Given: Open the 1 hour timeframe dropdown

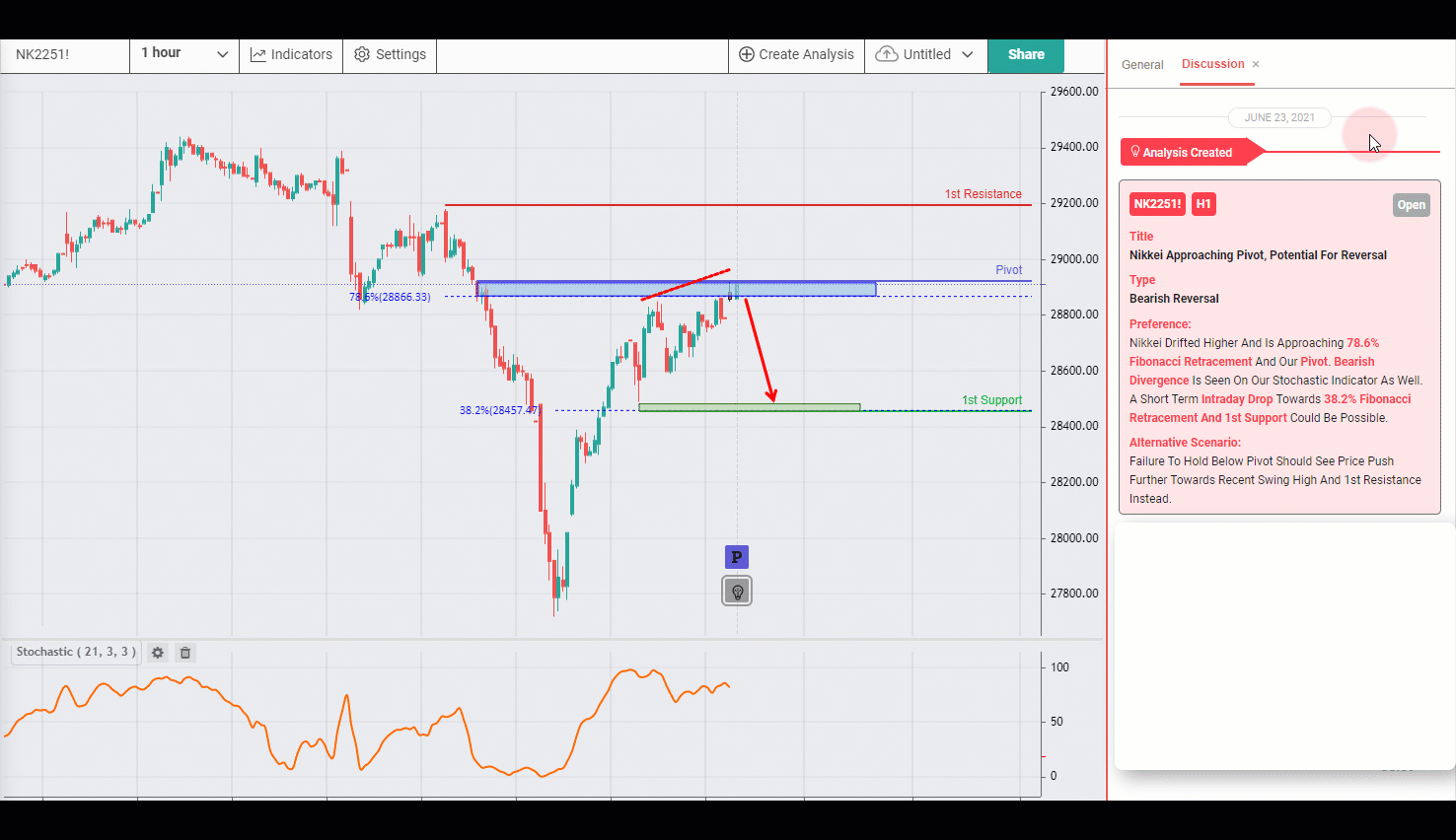Looking at the screenshot, I should [x=184, y=54].
